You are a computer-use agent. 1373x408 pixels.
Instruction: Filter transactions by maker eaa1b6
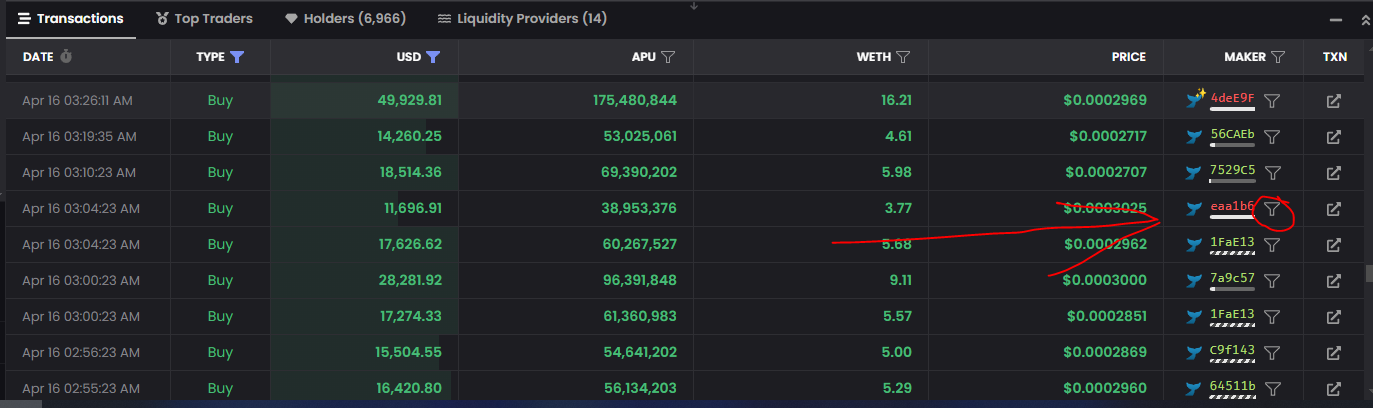tap(1271, 209)
